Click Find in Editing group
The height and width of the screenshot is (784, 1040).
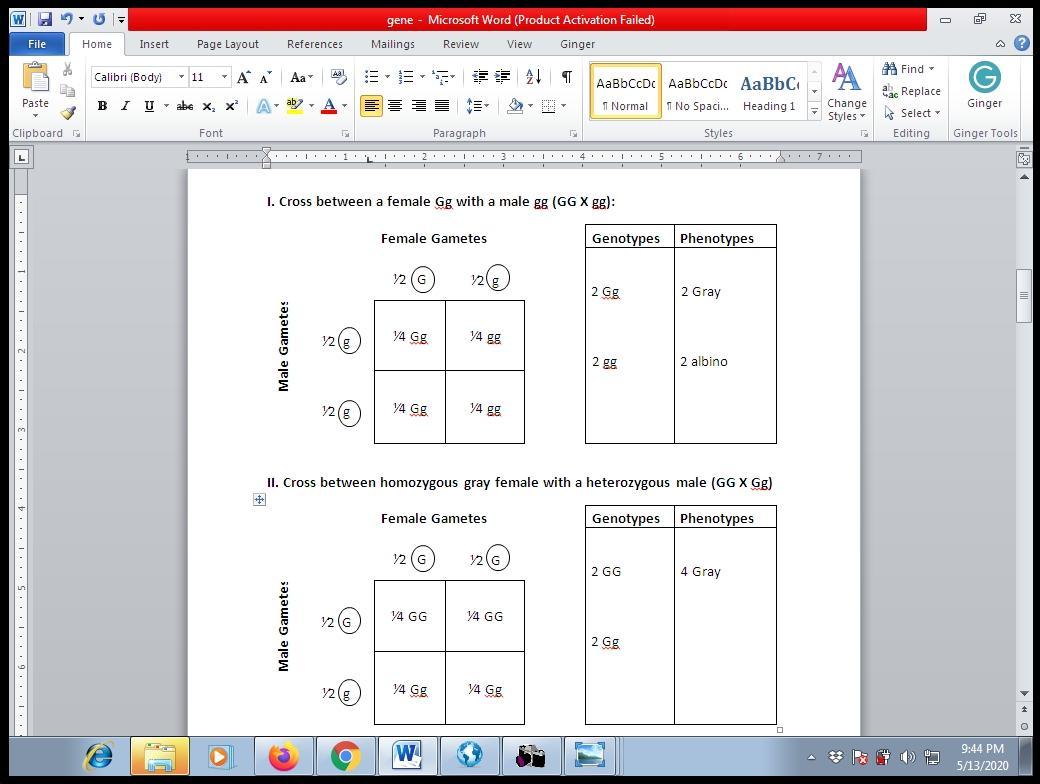[908, 69]
